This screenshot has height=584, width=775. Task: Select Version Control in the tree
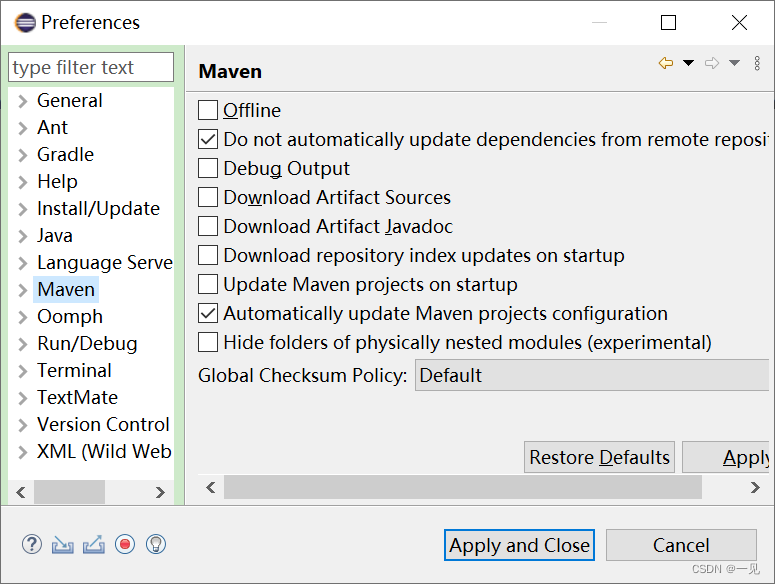103,424
